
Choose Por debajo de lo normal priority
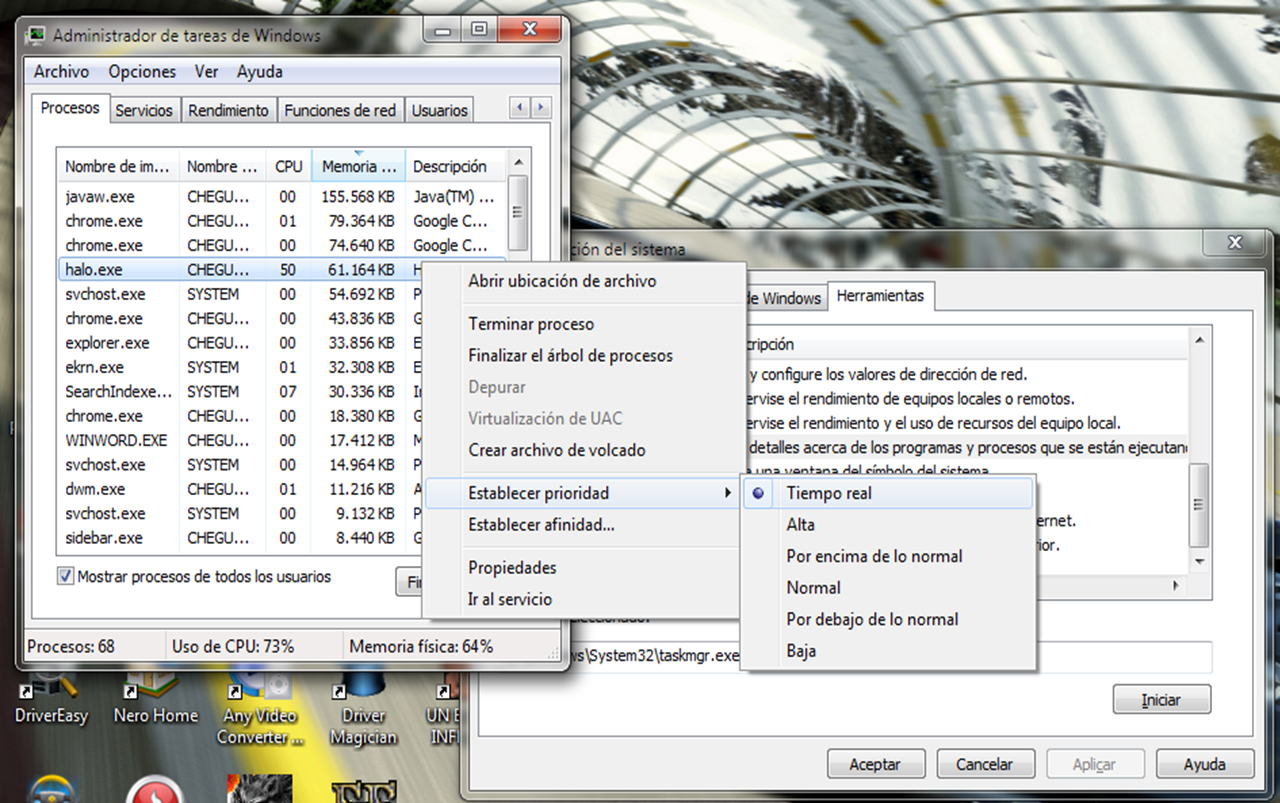887,619
